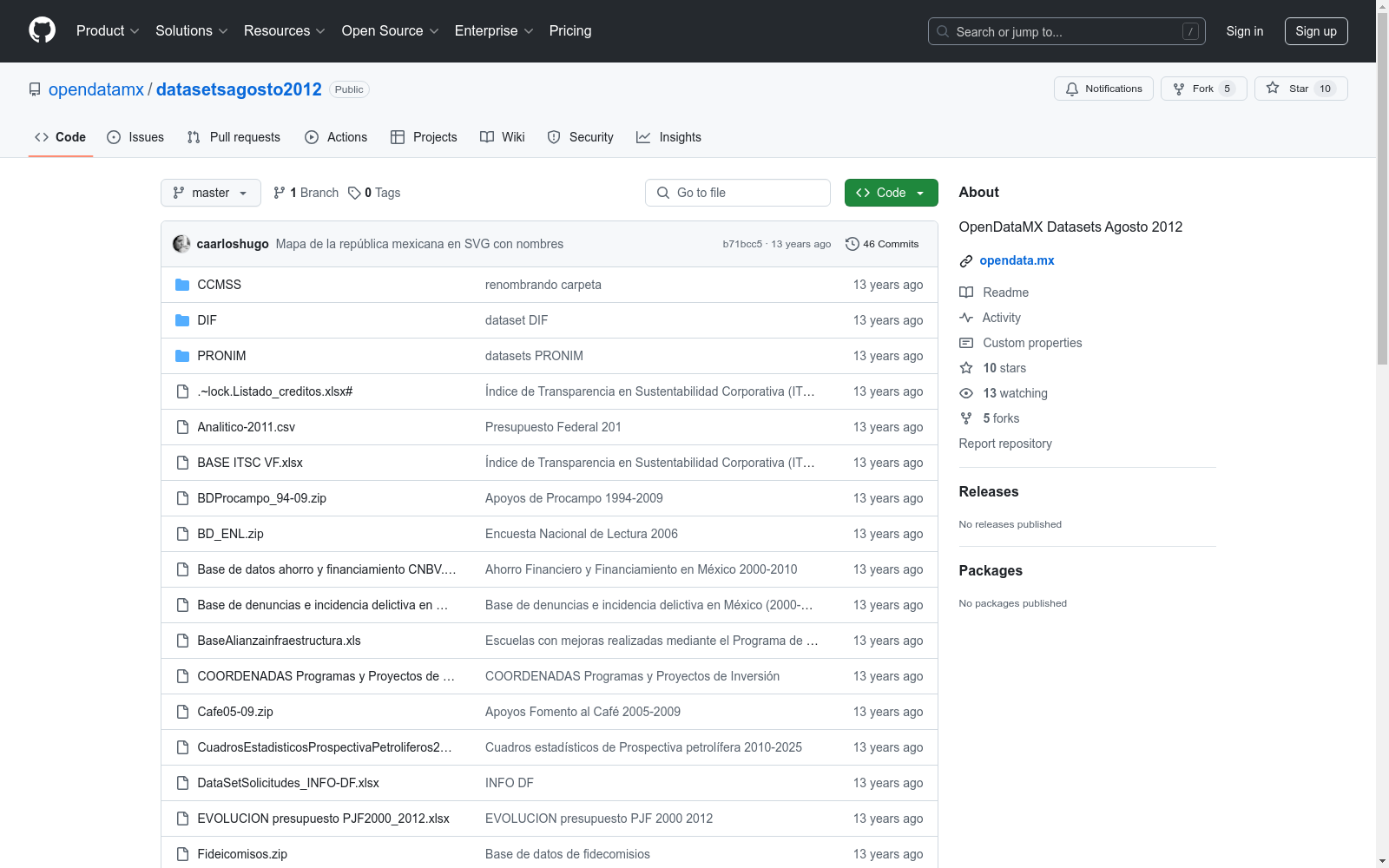The height and width of the screenshot is (868, 1389).
Task: View the 46 Commits history
Action: pos(882,244)
